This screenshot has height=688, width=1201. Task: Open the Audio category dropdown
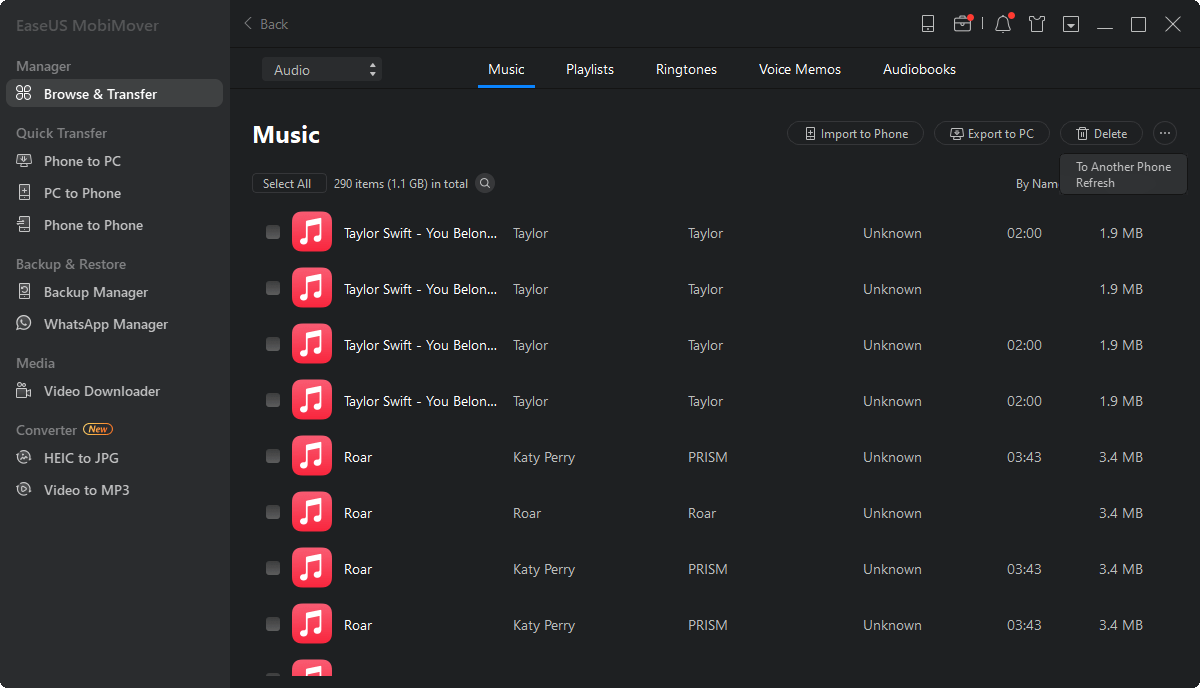[x=322, y=70]
